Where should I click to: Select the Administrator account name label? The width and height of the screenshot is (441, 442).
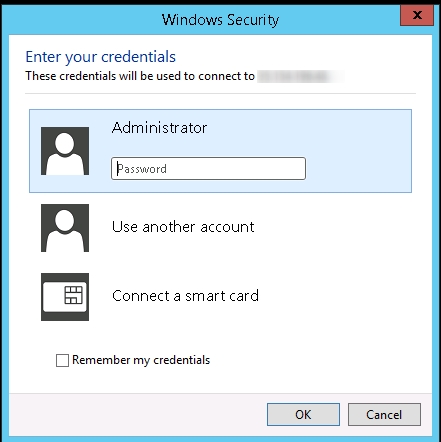(x=159, y=128)
